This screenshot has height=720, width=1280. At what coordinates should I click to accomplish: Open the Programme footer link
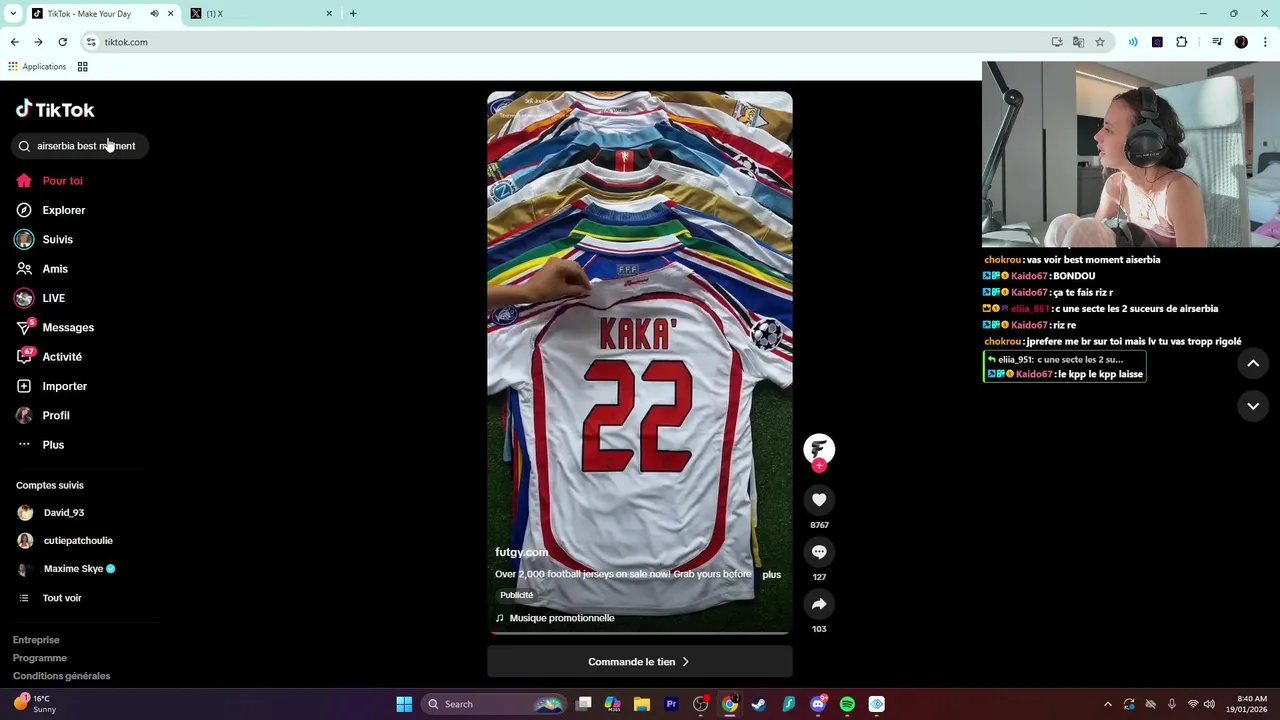[40, 658]
